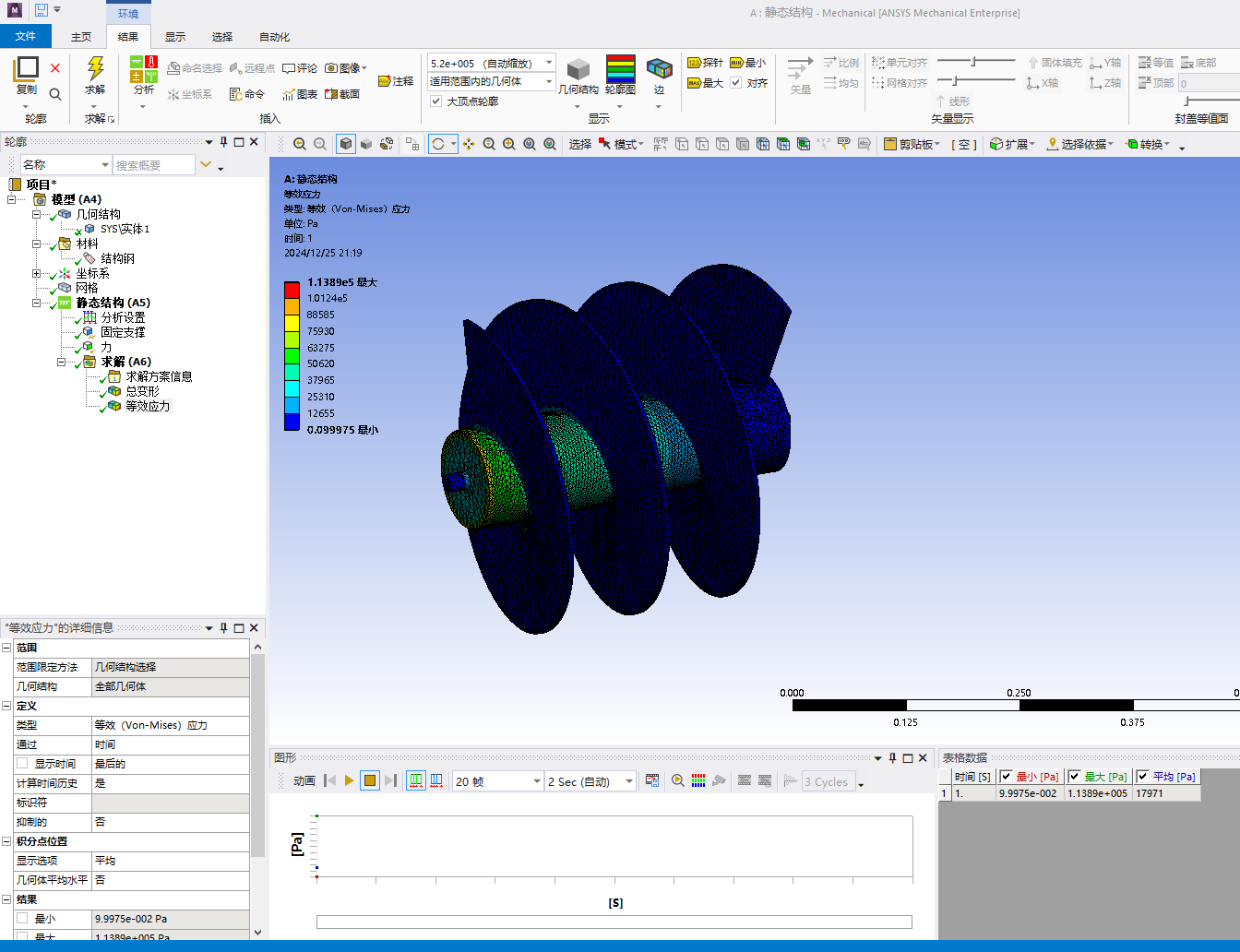Insert a Section plane with 截面
Screen dimensions: 1240x952
342,94
